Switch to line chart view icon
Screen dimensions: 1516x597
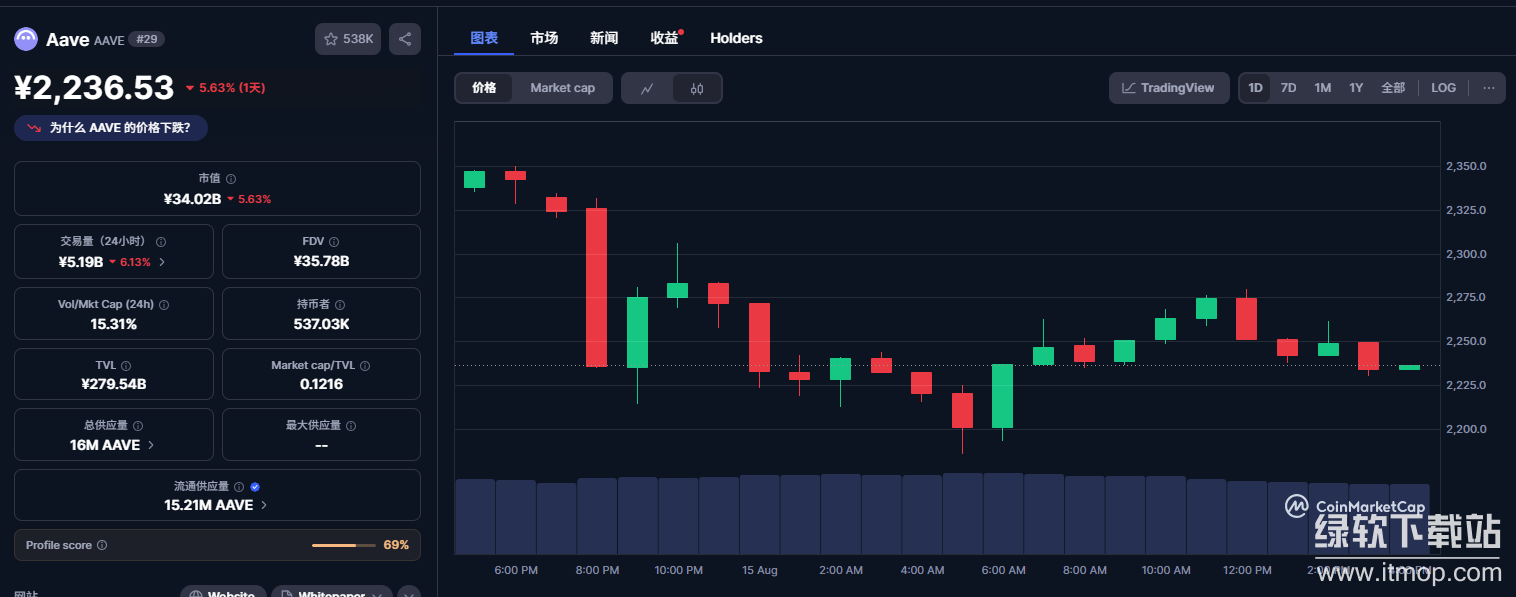pos(647,88)
